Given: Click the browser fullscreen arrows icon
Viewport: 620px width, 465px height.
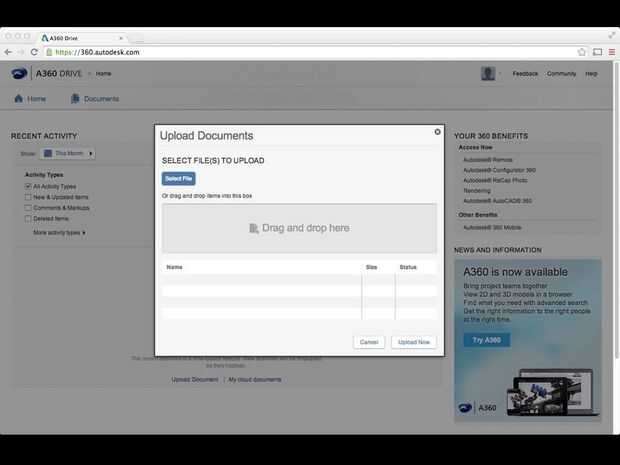Looking at the screenshot, I should coord(612,35).
